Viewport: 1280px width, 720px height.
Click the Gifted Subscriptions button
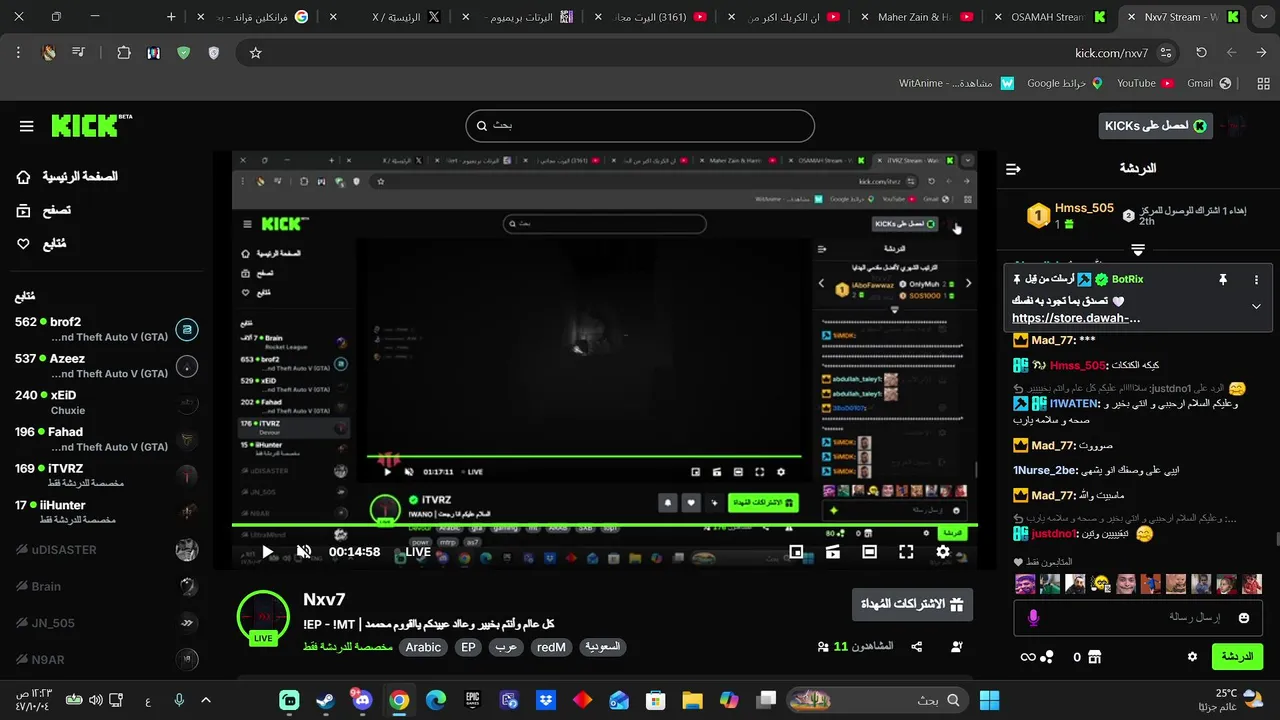pos(912,604)
